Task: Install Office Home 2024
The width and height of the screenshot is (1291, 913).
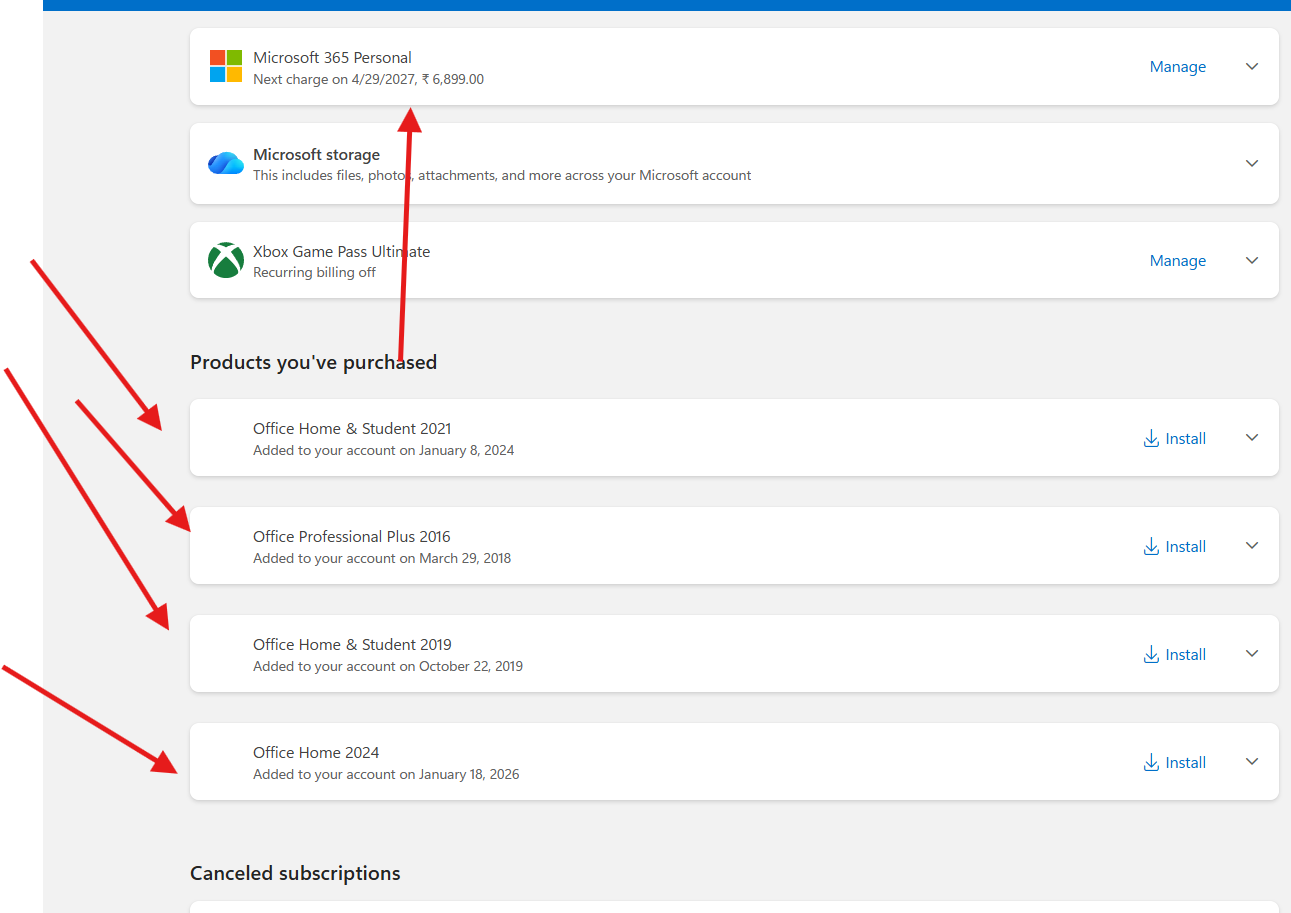Action: click(1175, 762)
